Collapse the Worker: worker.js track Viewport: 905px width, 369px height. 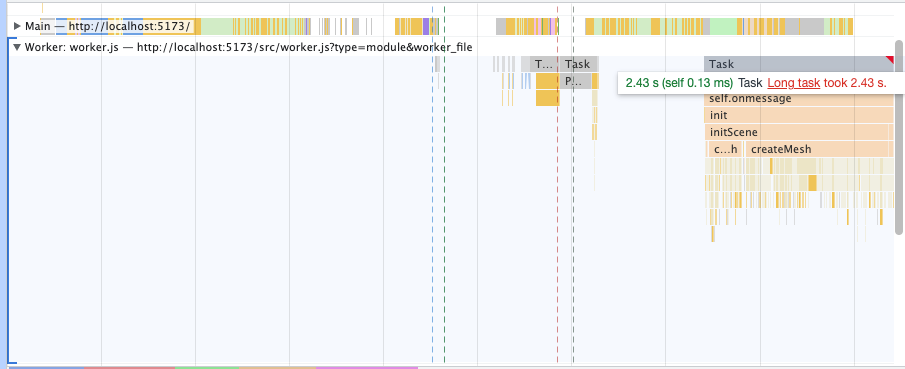point(17,47)
